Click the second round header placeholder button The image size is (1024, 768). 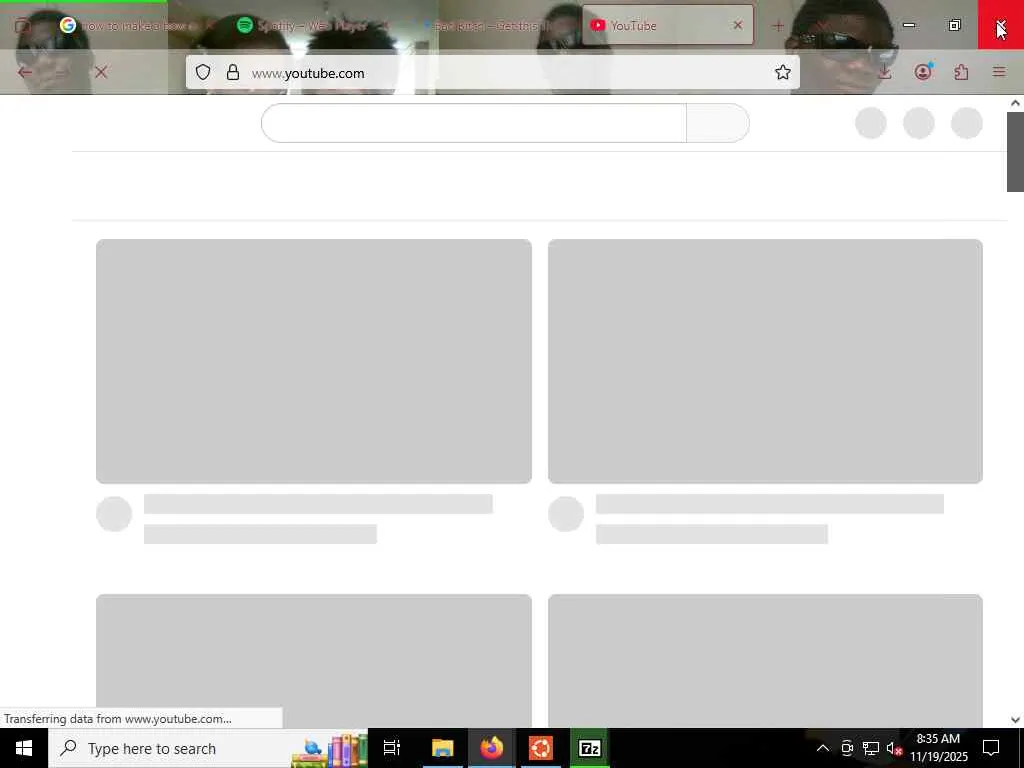pos(919,123)
